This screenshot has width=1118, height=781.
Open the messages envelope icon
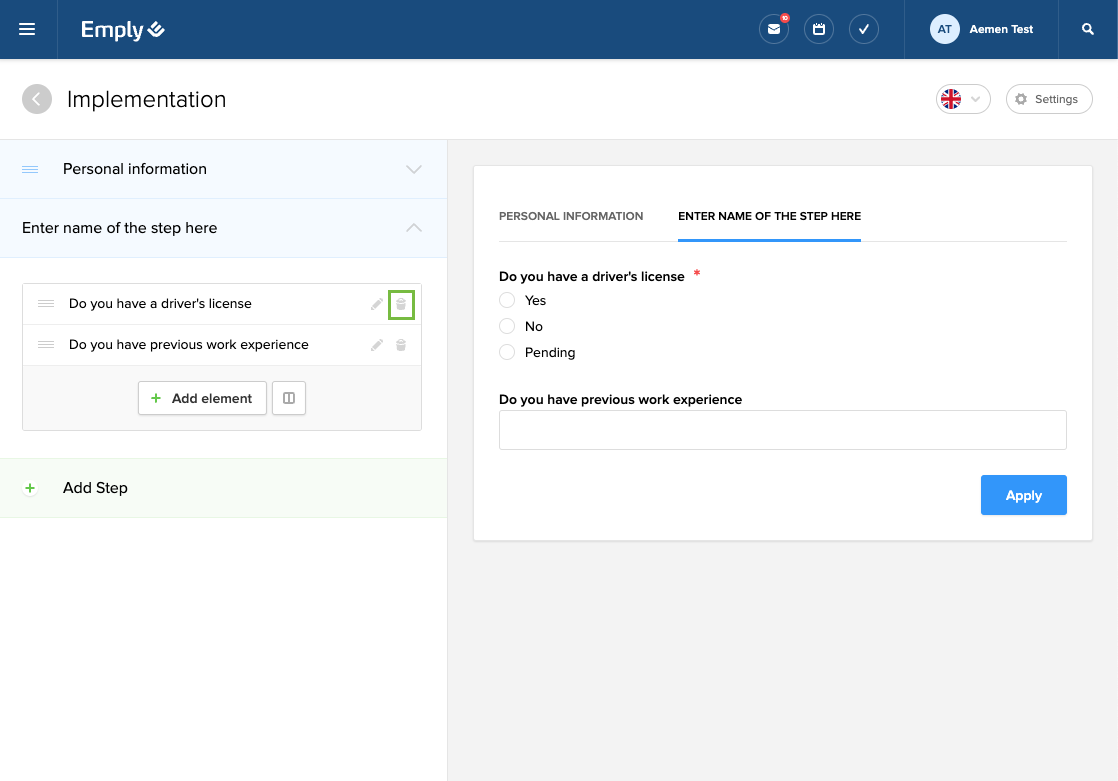[773, 29]
